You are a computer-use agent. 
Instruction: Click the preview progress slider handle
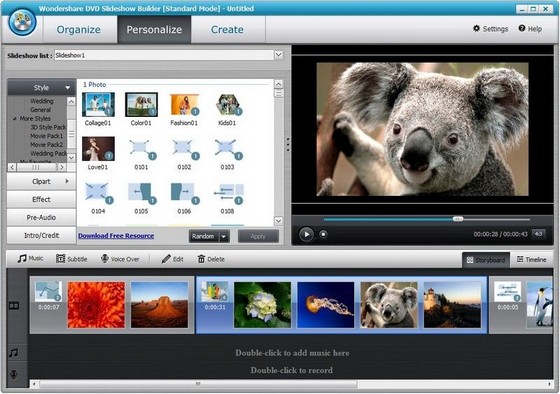(x=458, y=219)
